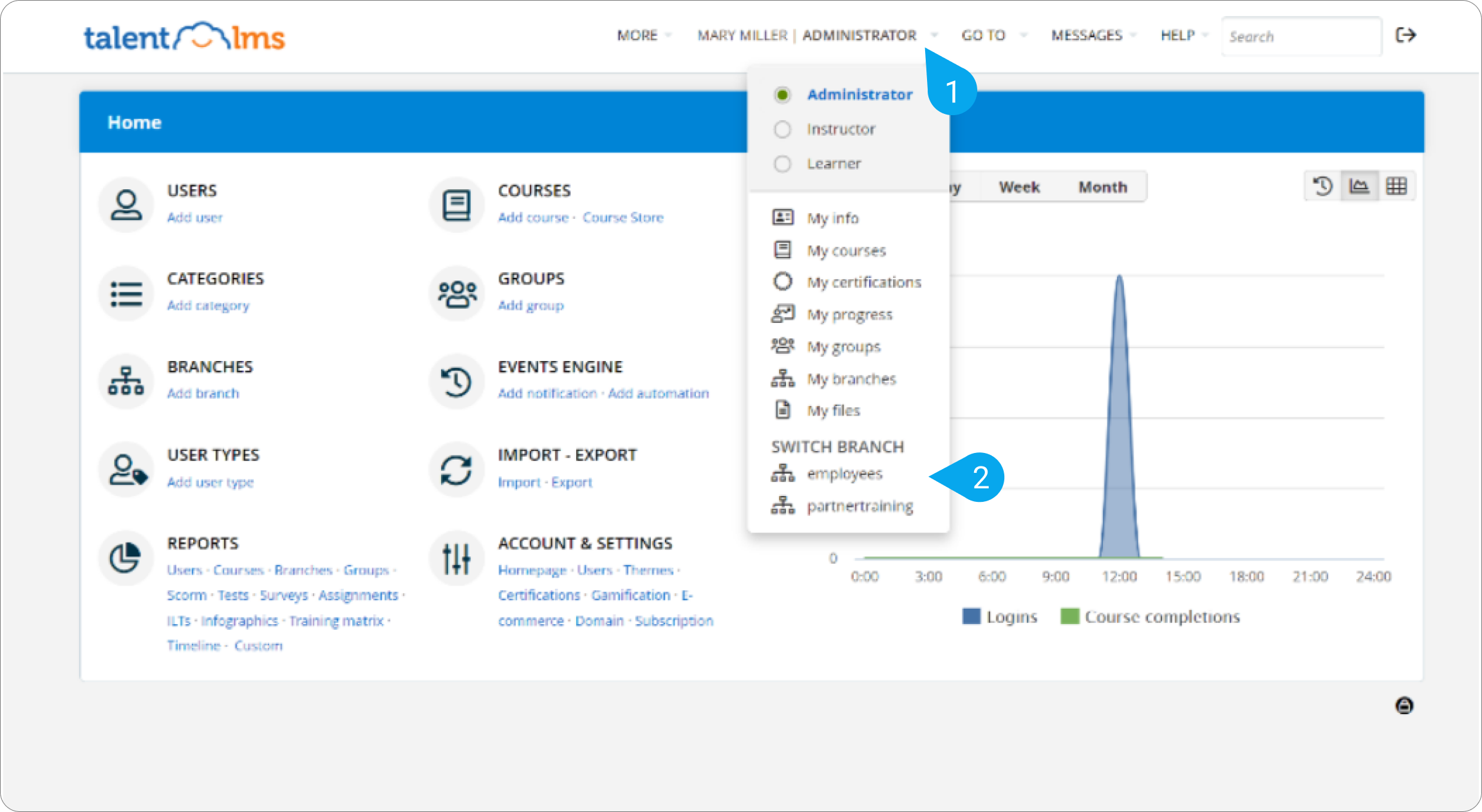Open the Courses book icon
The image size is (1482, 812).
pyautogui.click(x=456, y=205)
